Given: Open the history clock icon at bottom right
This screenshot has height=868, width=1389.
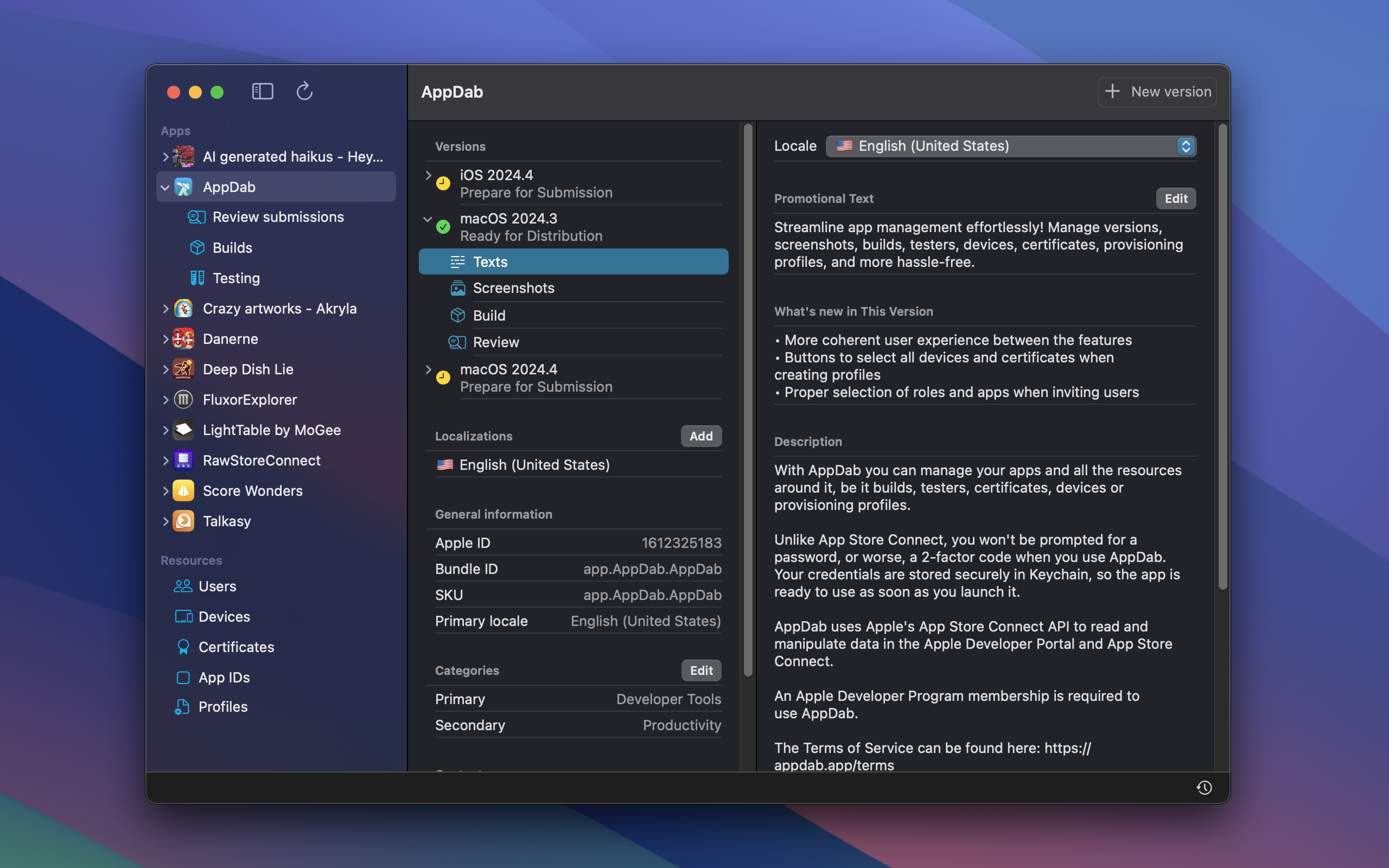Looking at the screenshot, I should tap(1203, 788).
